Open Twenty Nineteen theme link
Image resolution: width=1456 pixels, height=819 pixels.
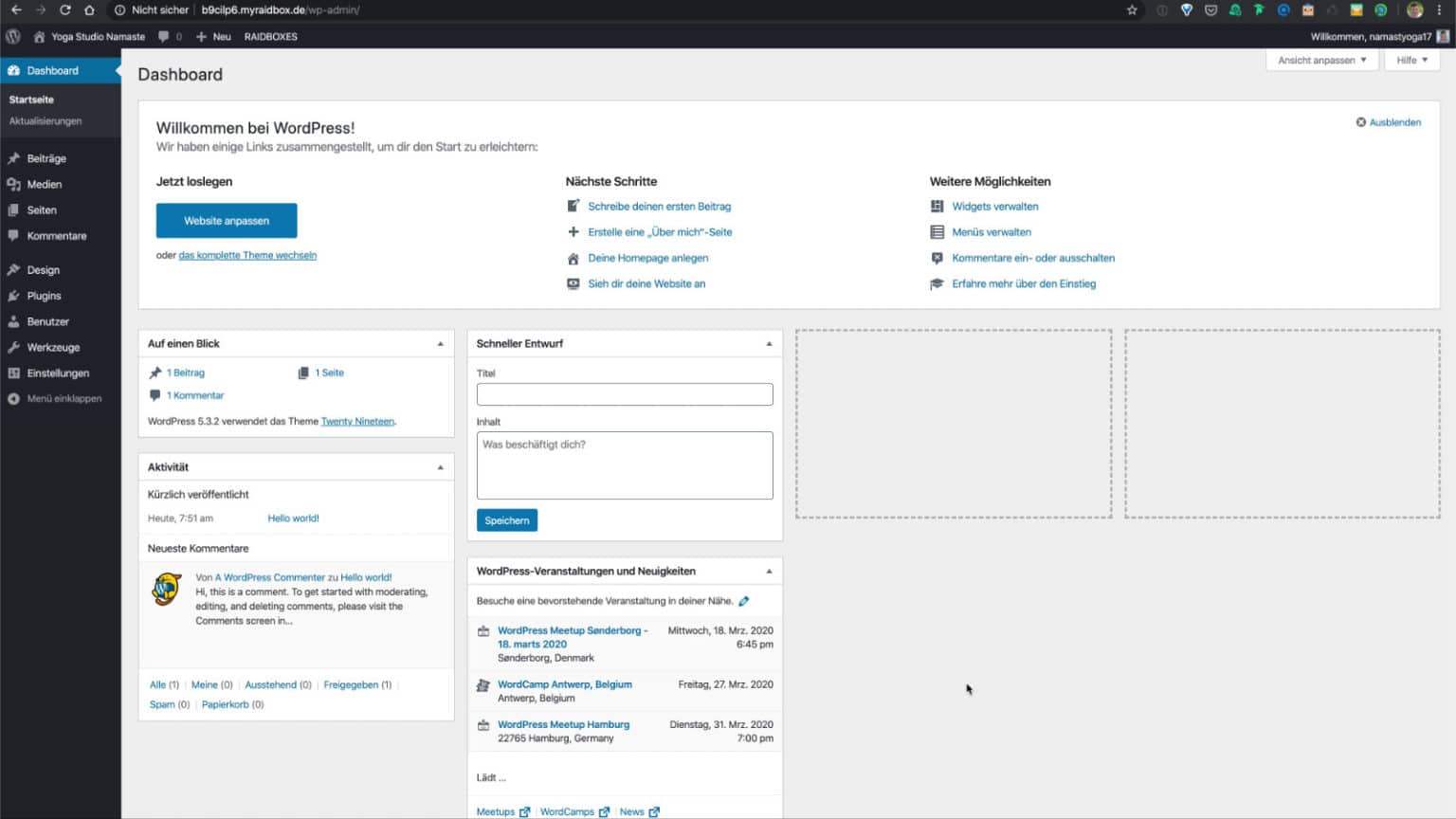pos(357,421)
